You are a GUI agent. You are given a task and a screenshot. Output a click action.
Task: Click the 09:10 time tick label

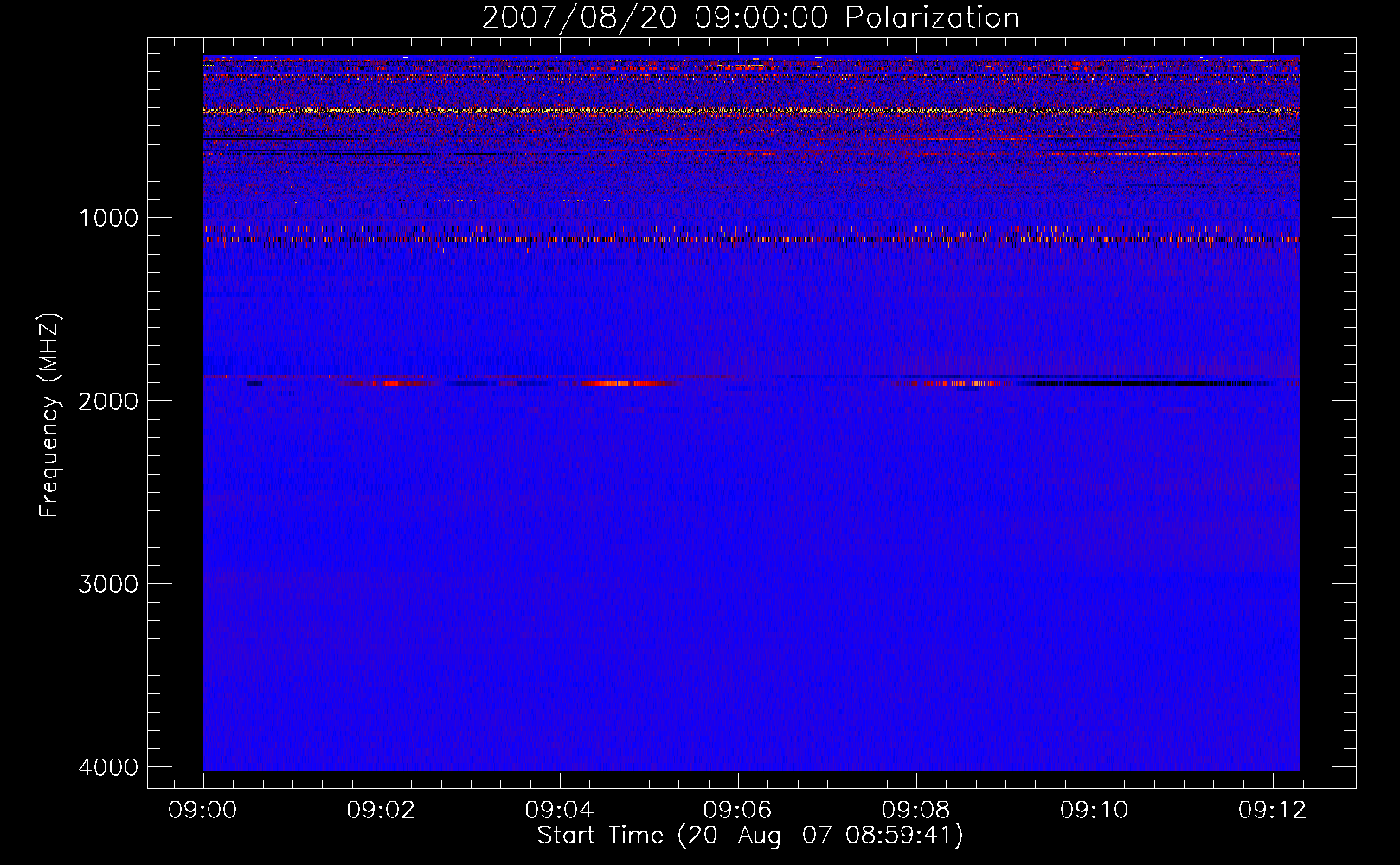1095,811
